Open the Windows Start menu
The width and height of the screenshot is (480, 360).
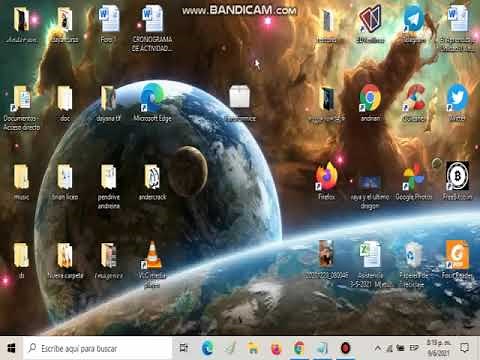click(x=11, y=348)
